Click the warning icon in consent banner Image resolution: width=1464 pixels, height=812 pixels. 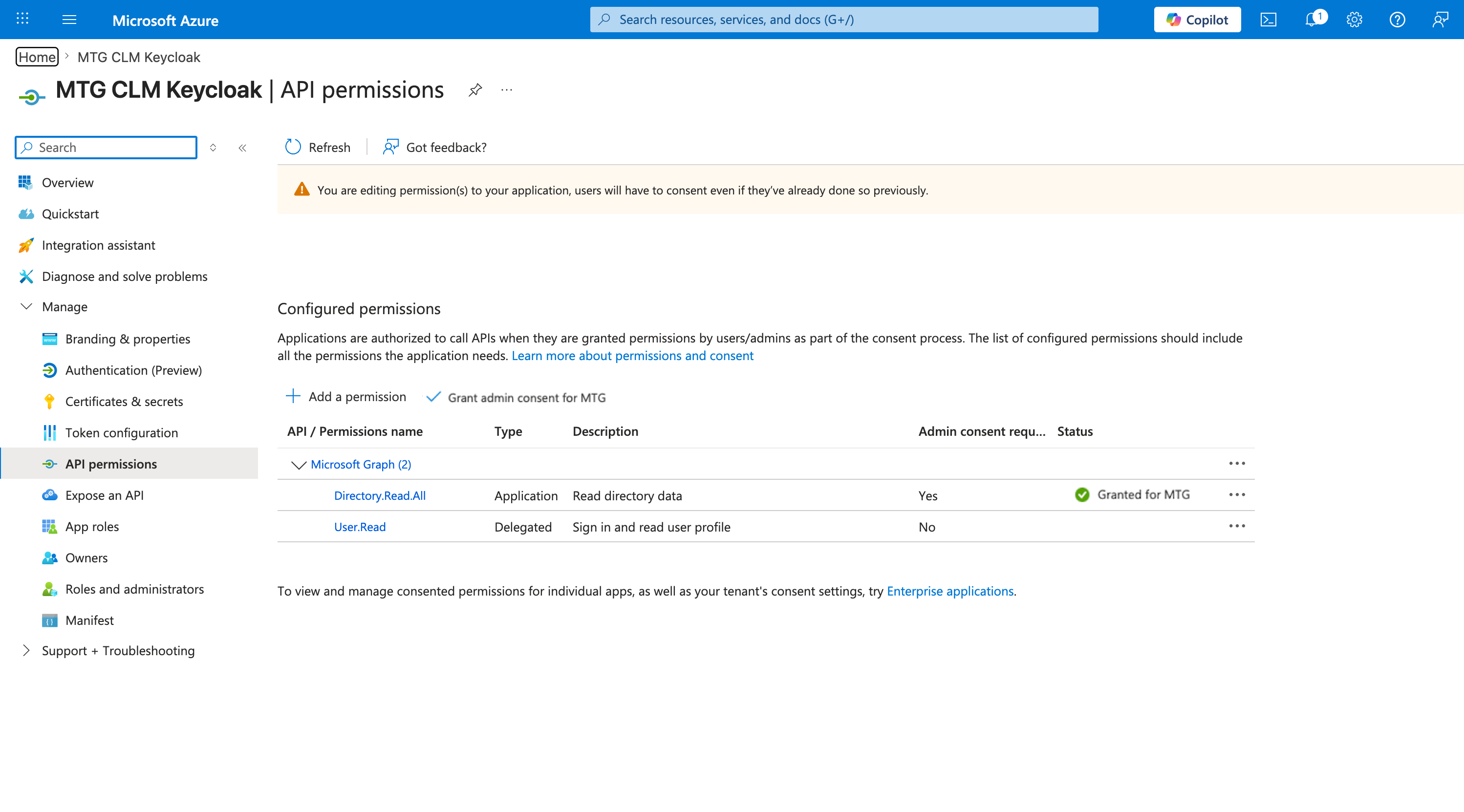click(302, 189)
